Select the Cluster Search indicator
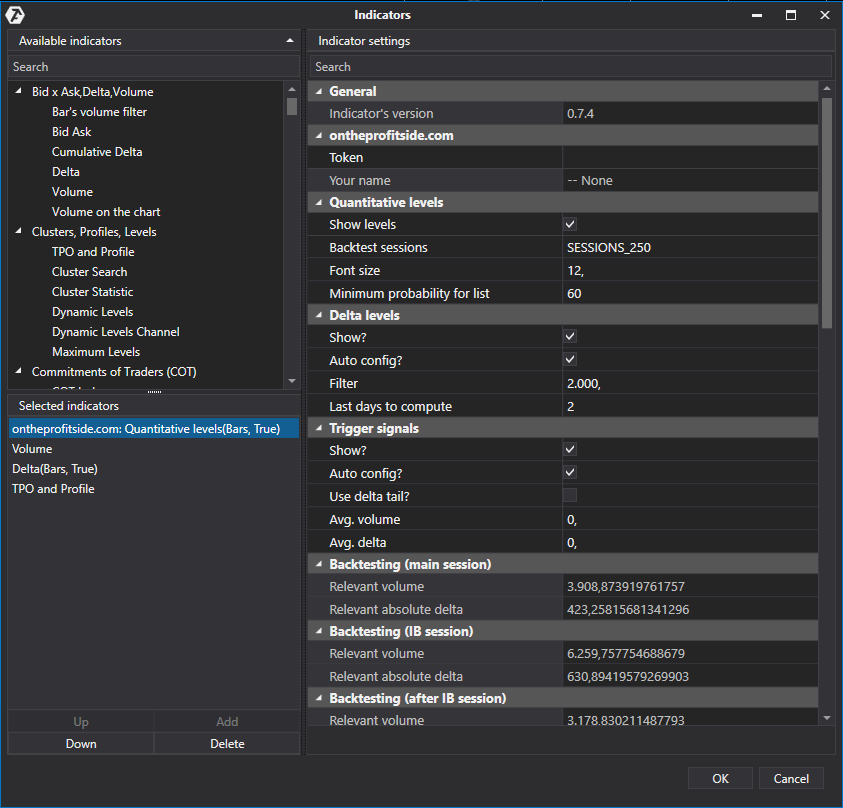Screen dimensions: 843x808 (90, 271)
